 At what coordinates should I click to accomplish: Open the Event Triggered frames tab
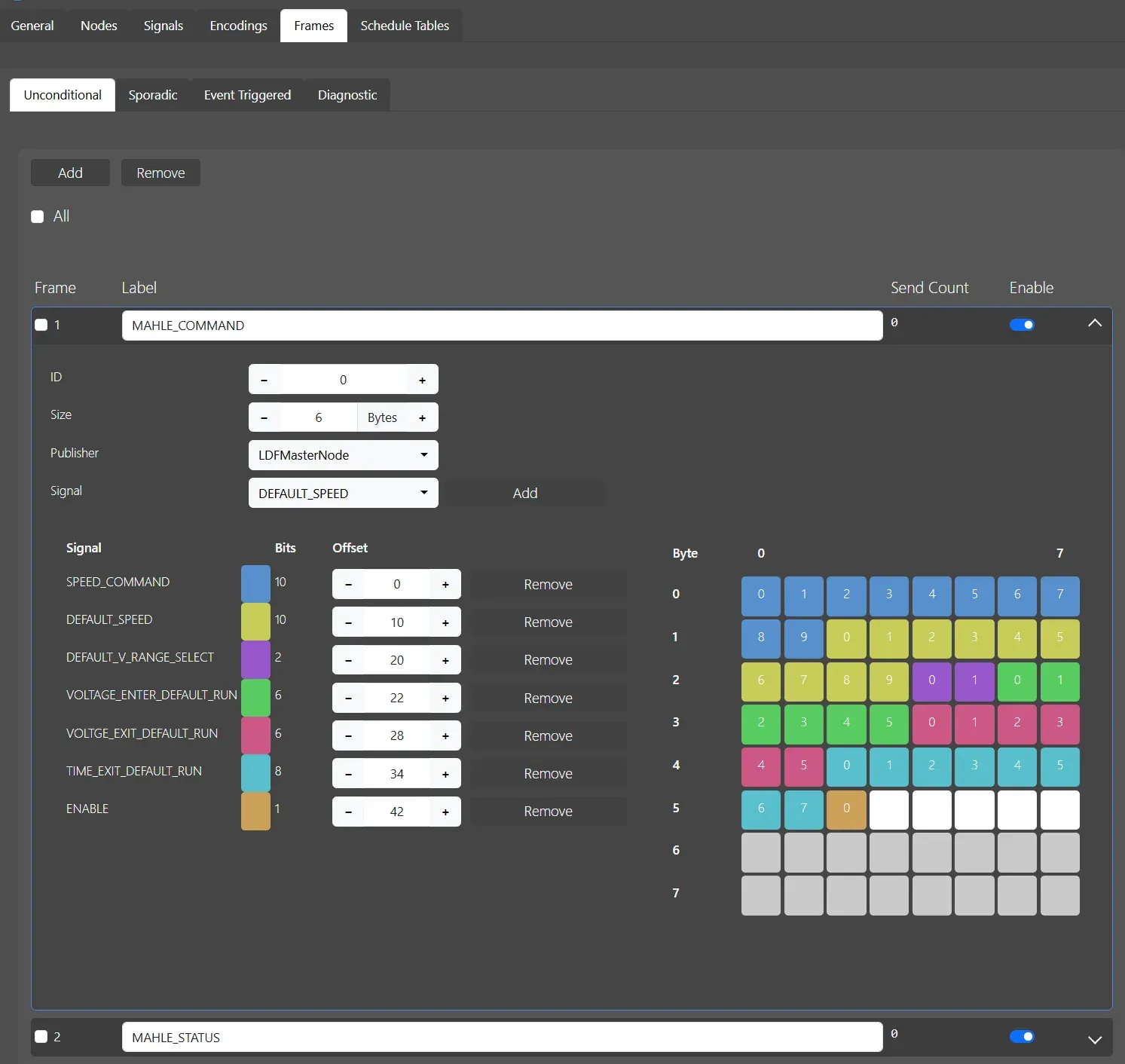point(247,95)
